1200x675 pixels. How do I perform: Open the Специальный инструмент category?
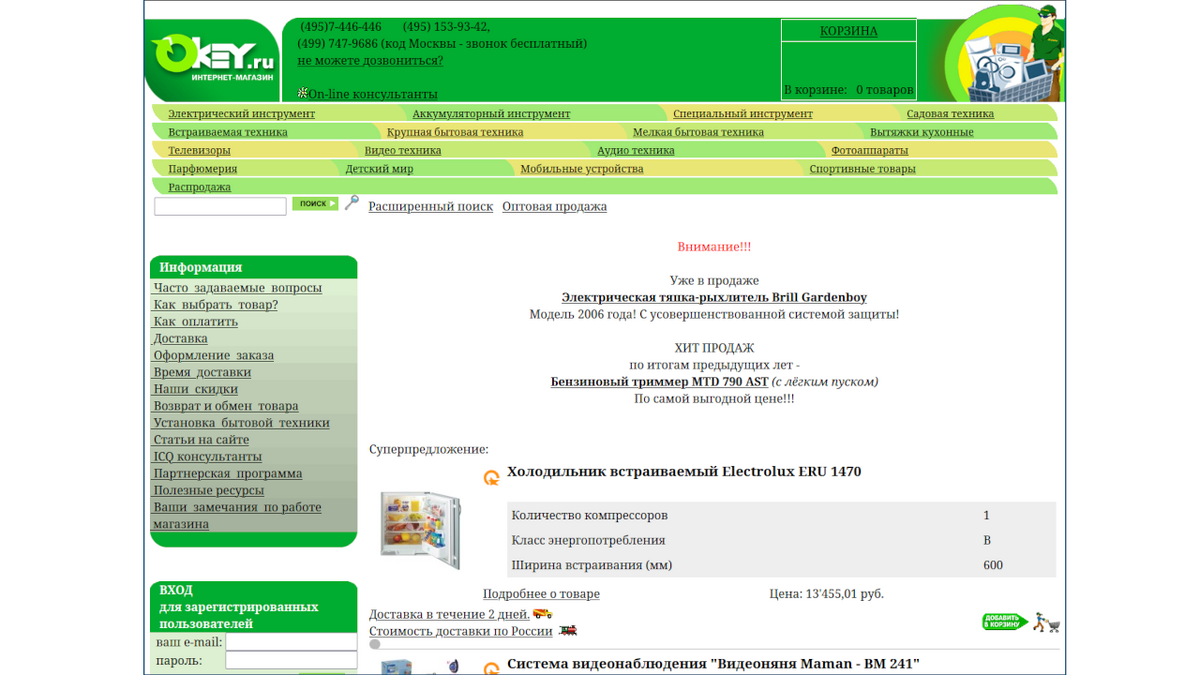742,114
